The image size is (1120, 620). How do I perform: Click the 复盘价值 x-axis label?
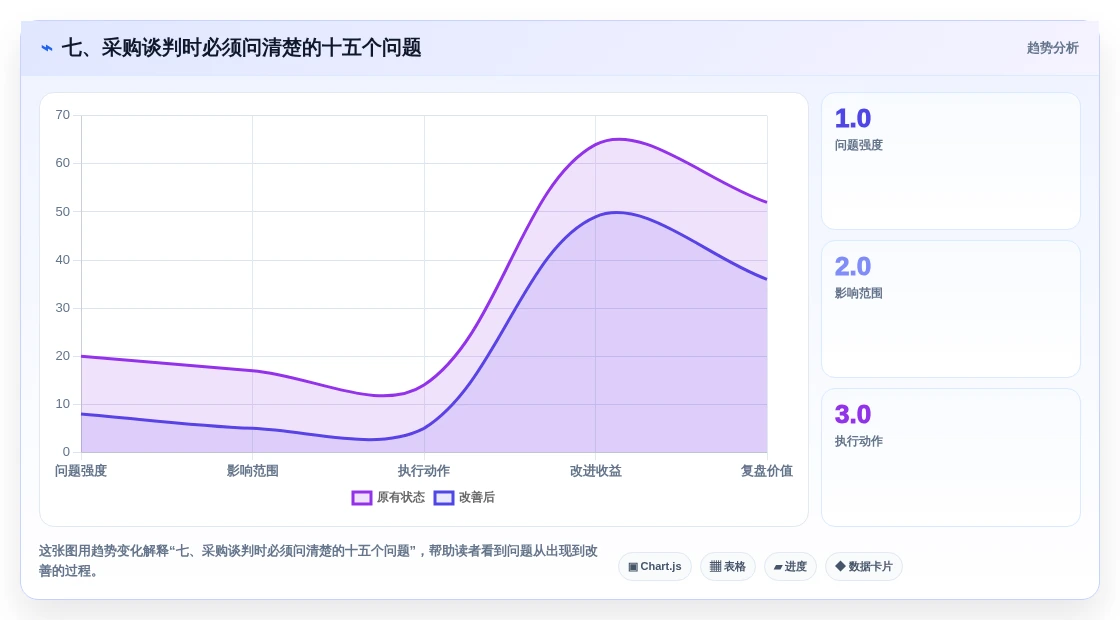coord(766,471)
